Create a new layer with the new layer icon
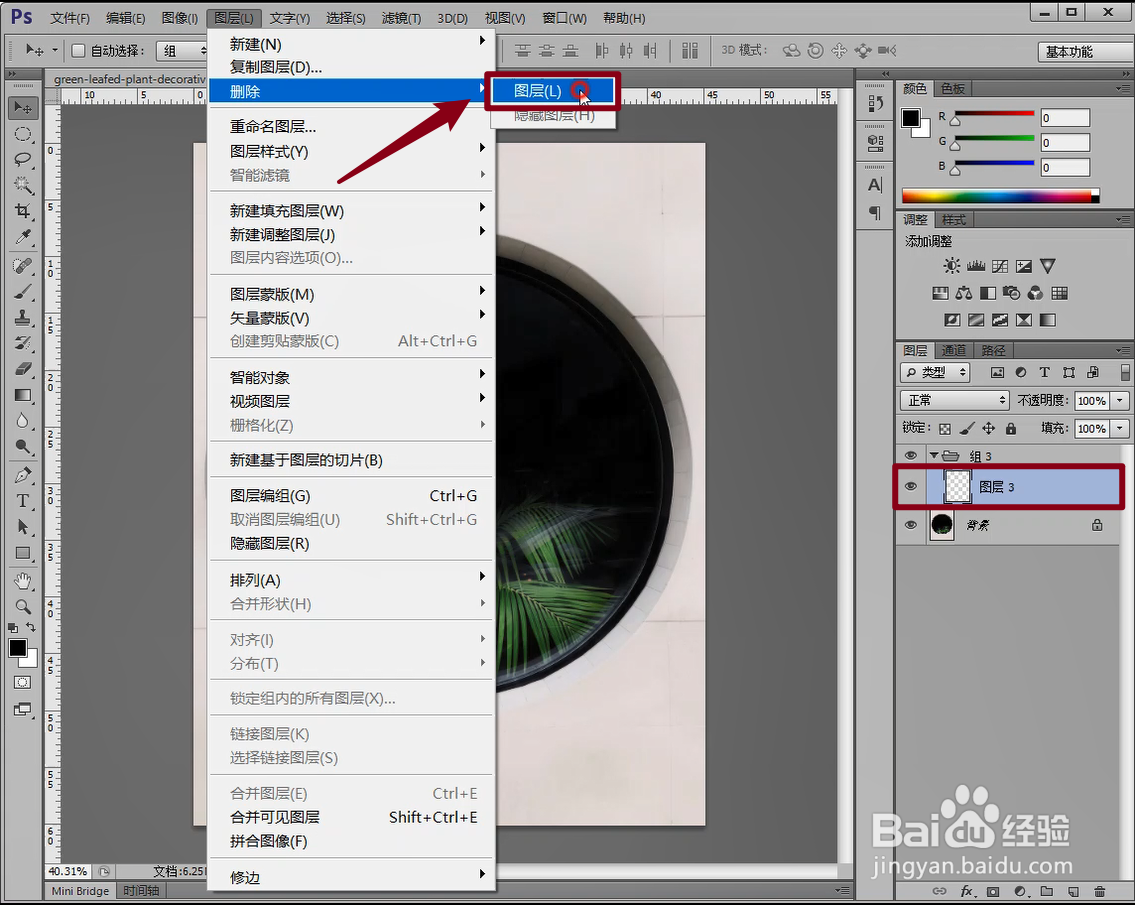Image resolution: width=1135 pixels, height=905 pixels. pos(1073,890)
